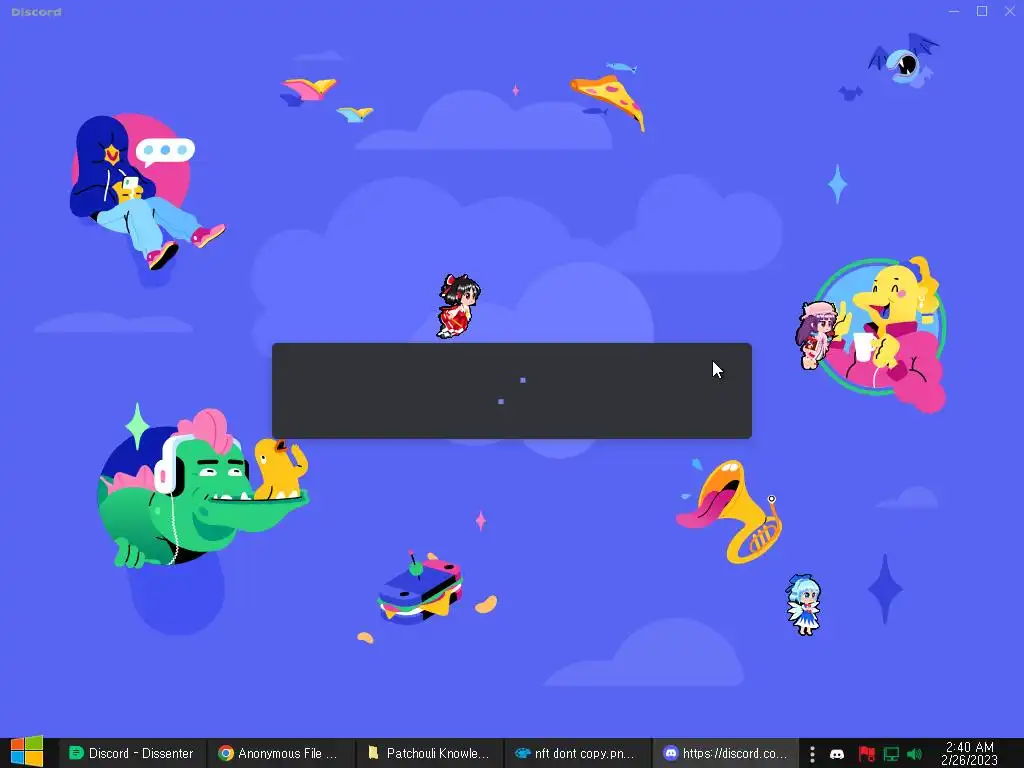Click Chrome icon on Anonymous File taskbar item

(x=226, y=753)
